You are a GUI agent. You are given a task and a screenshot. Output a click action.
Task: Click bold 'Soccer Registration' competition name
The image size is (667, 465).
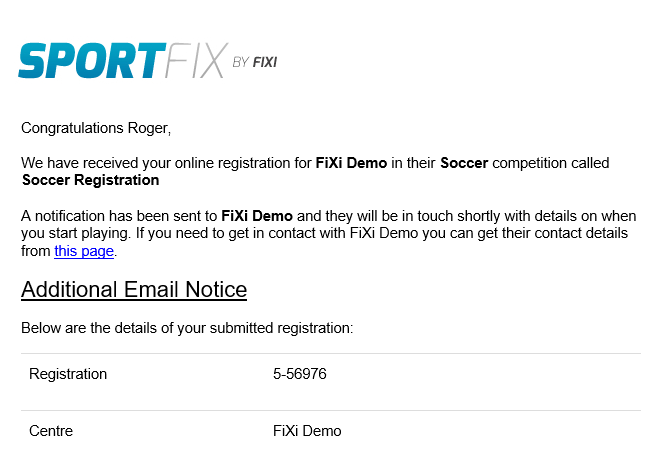click(x=91, y=180)
